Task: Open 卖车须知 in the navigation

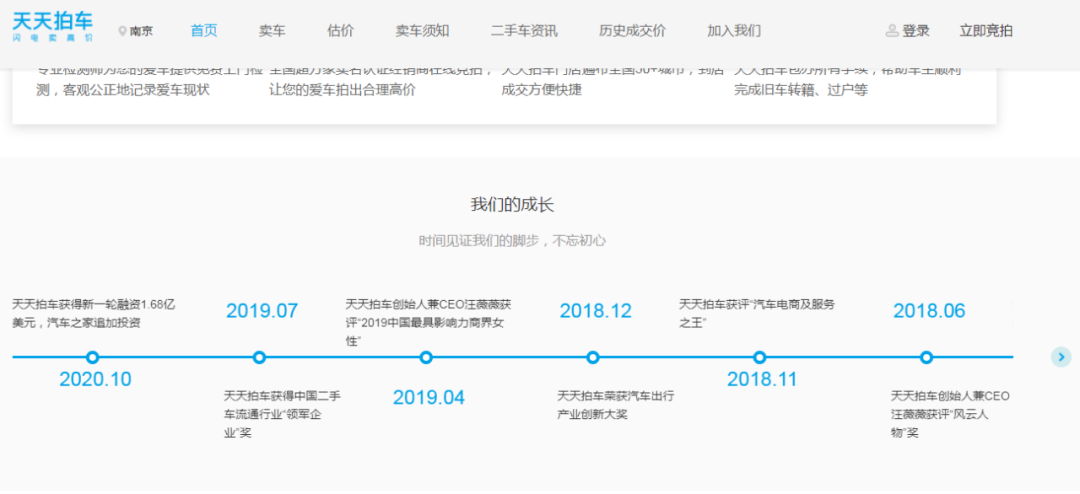Action: (x=422, y=31)
